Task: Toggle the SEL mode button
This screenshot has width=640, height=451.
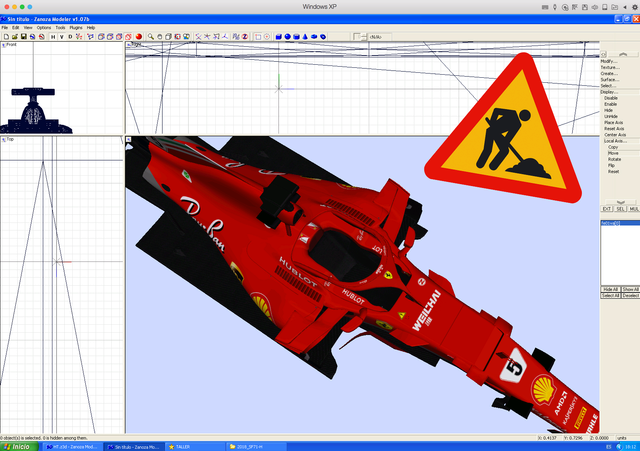Action: pyautogui.click(x=620, y=209)
